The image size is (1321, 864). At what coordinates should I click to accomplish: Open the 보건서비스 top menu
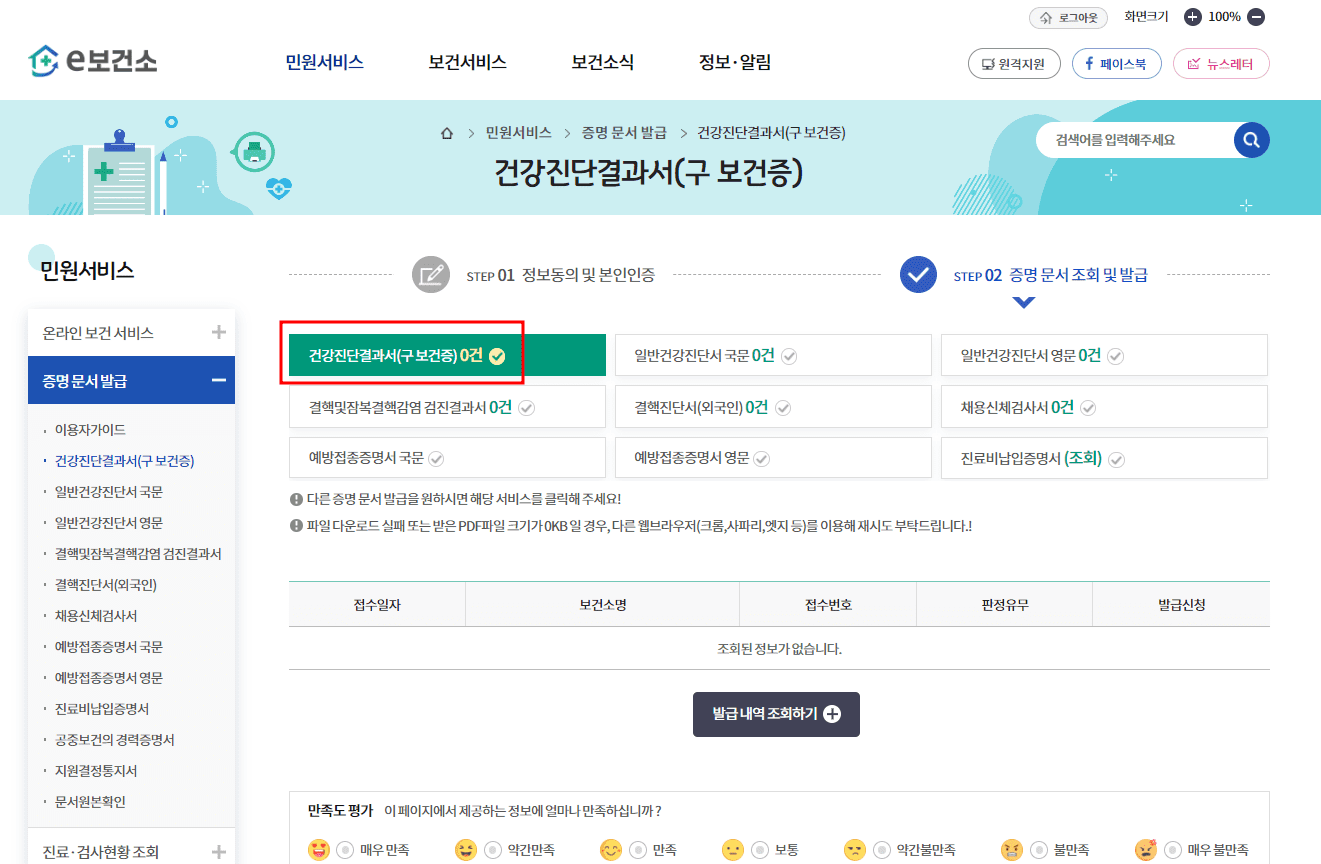(466, 60)
